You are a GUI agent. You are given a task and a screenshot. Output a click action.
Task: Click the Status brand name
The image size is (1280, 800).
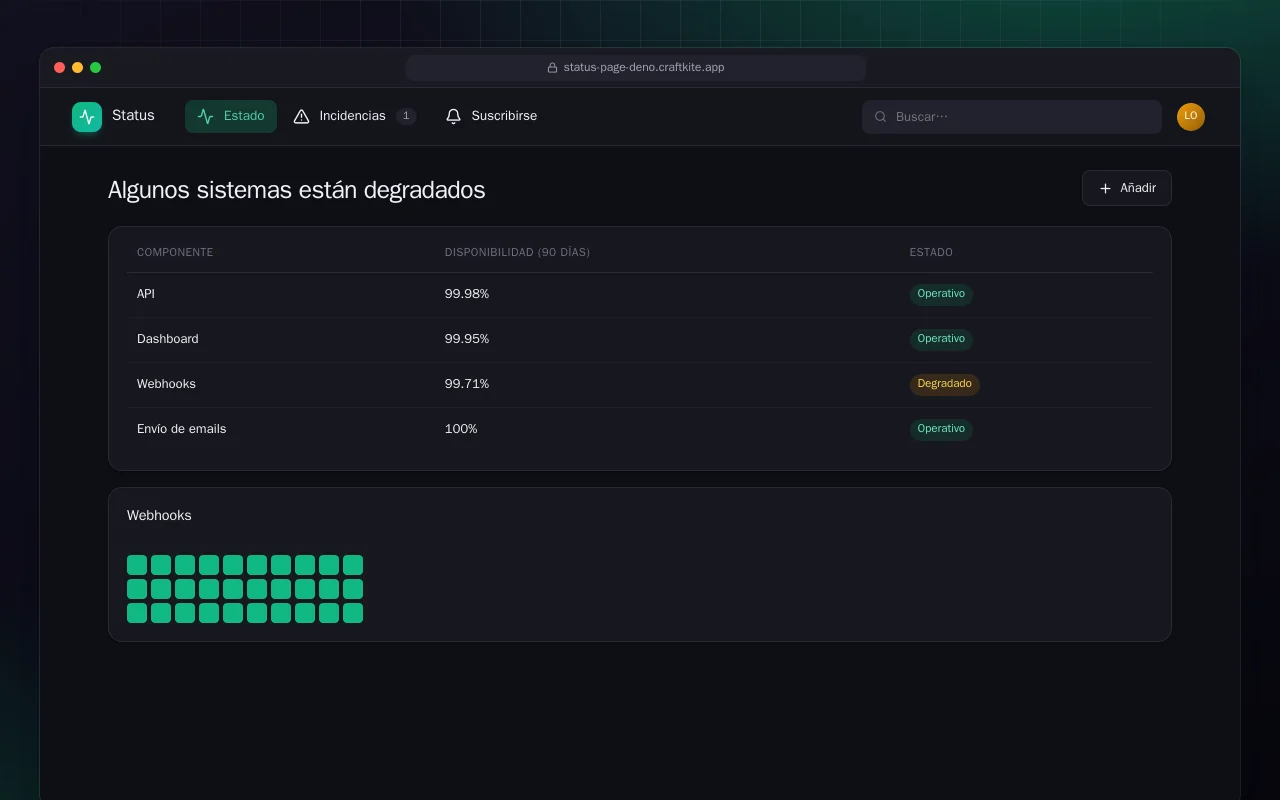(133, 116)
